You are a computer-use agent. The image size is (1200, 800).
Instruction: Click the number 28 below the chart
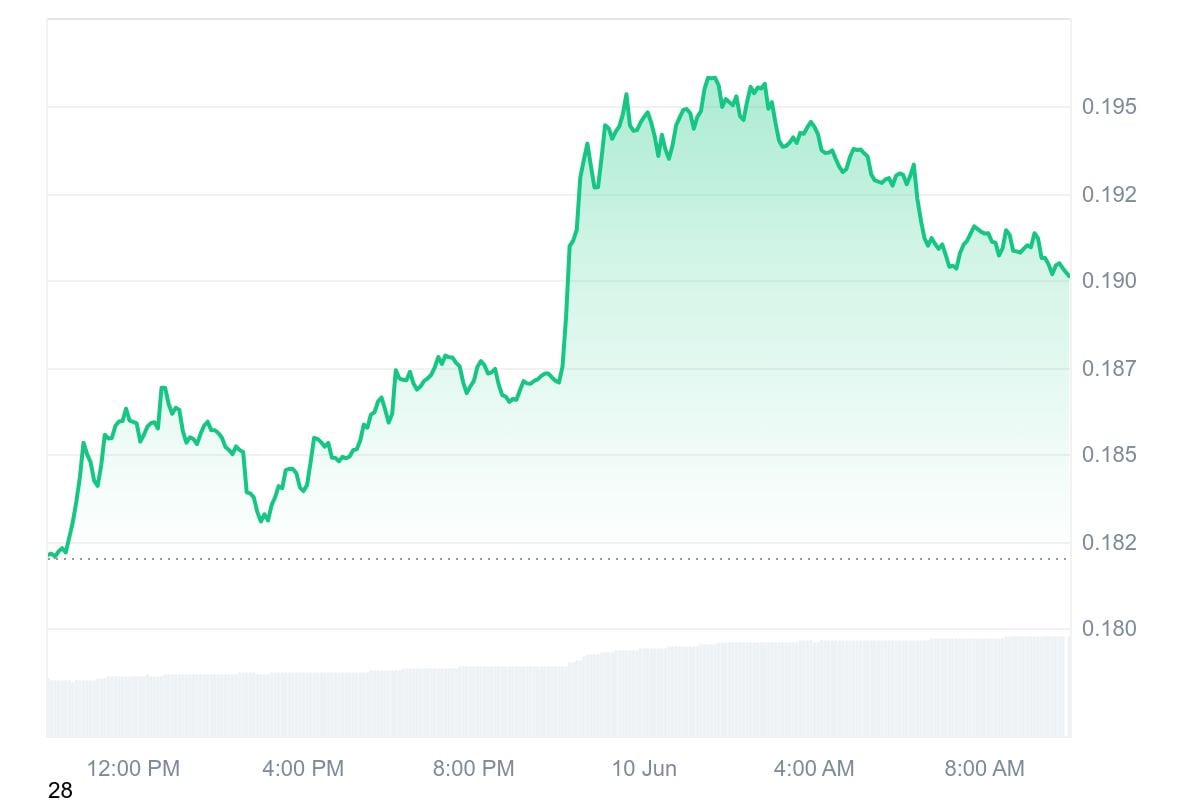60,791
